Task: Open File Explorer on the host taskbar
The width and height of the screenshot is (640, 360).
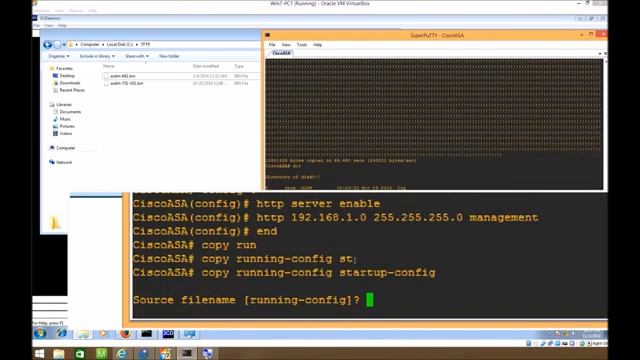Action: [x=59, y=353]
